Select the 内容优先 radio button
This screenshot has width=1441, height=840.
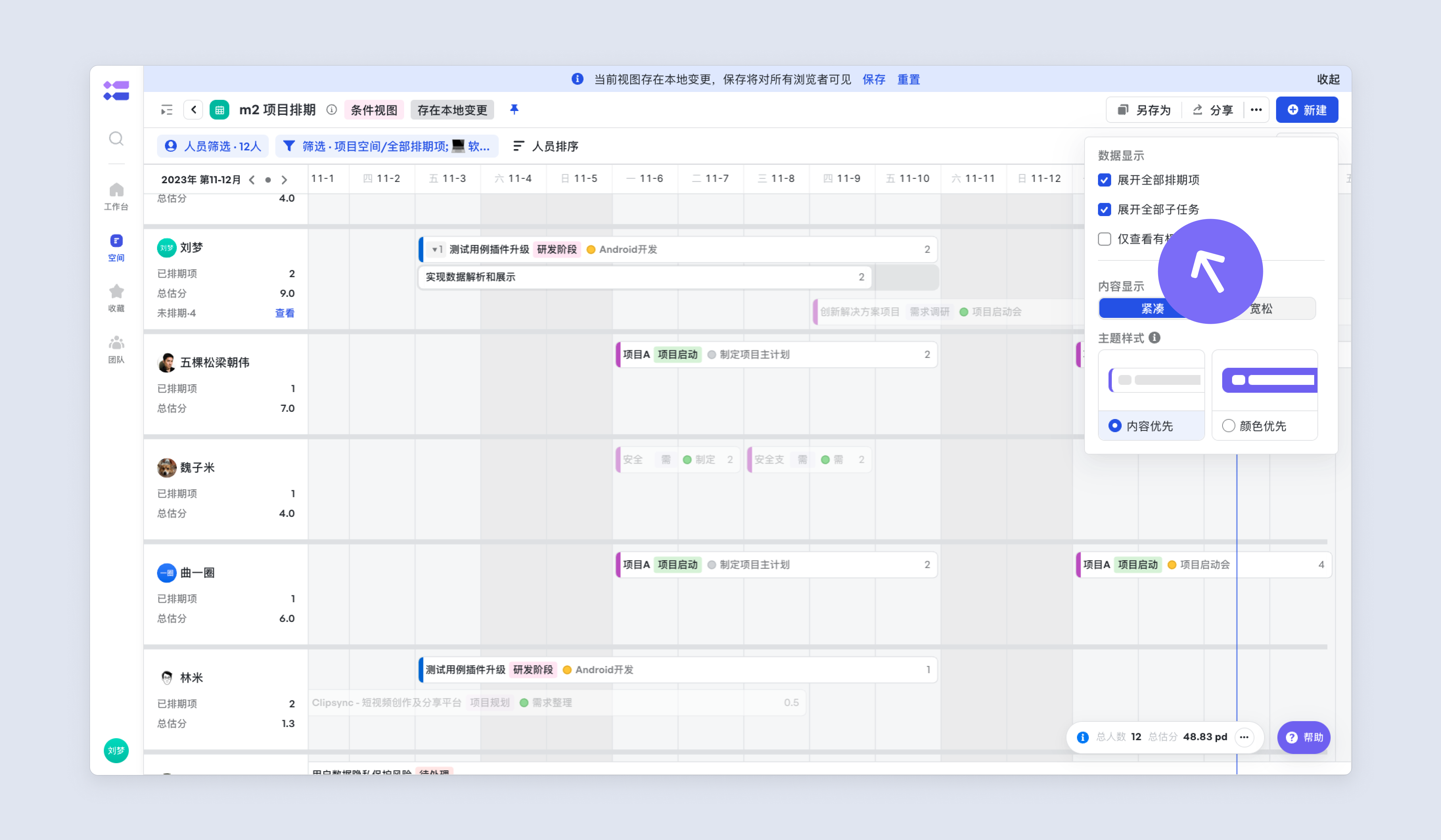[1114, 426]
